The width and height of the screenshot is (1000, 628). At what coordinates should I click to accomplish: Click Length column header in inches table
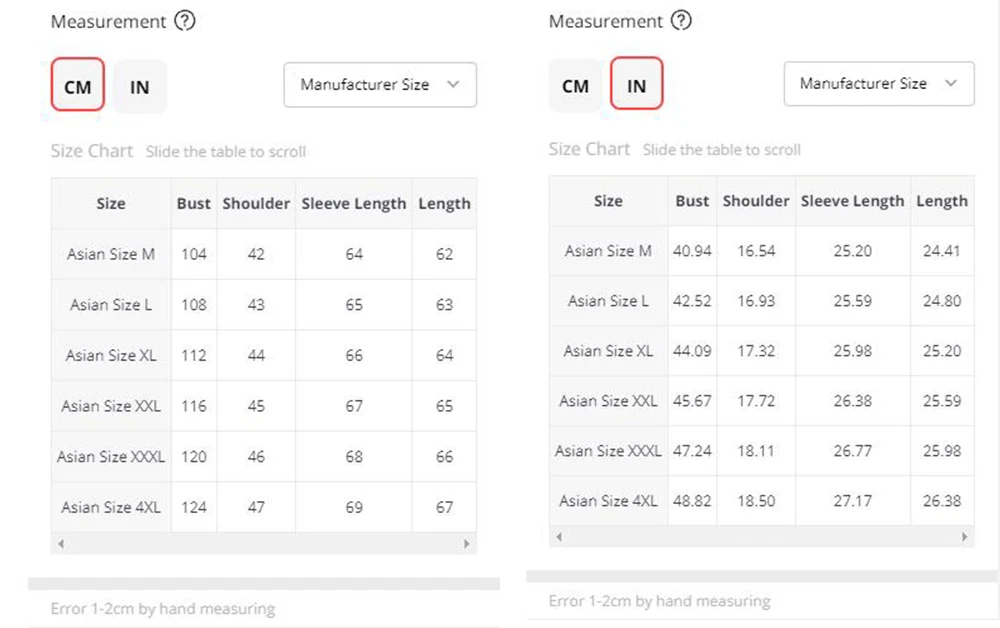pos(941,201)
